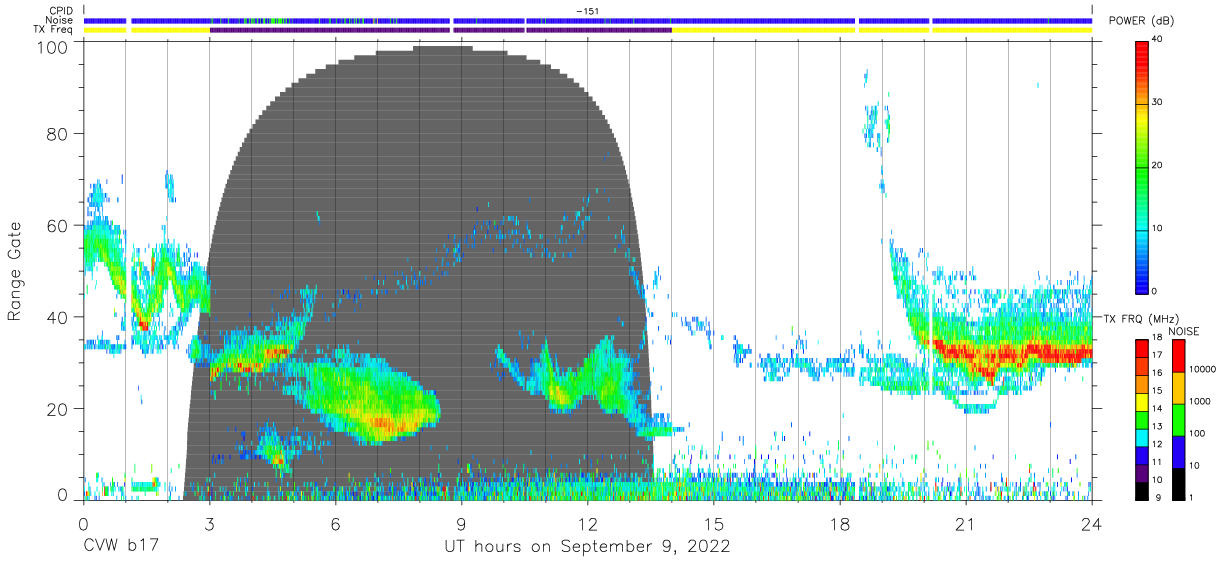Viewport: 1228px width, 567px height.
Task: Click the 30 tick on the power colorbar
Action: point(1157,102)
